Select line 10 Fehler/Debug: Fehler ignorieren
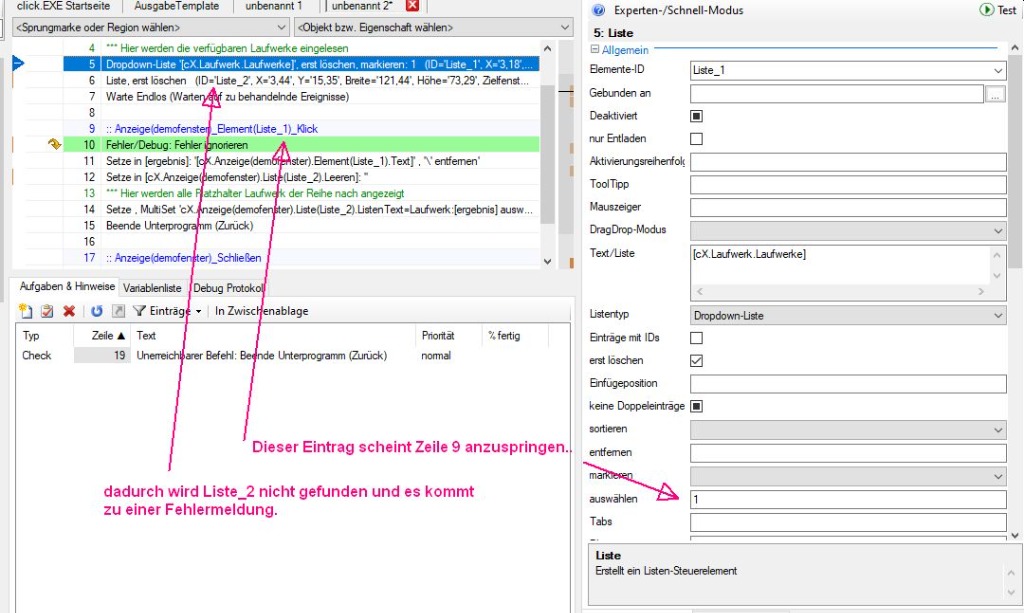 click(x=301, y=145)
